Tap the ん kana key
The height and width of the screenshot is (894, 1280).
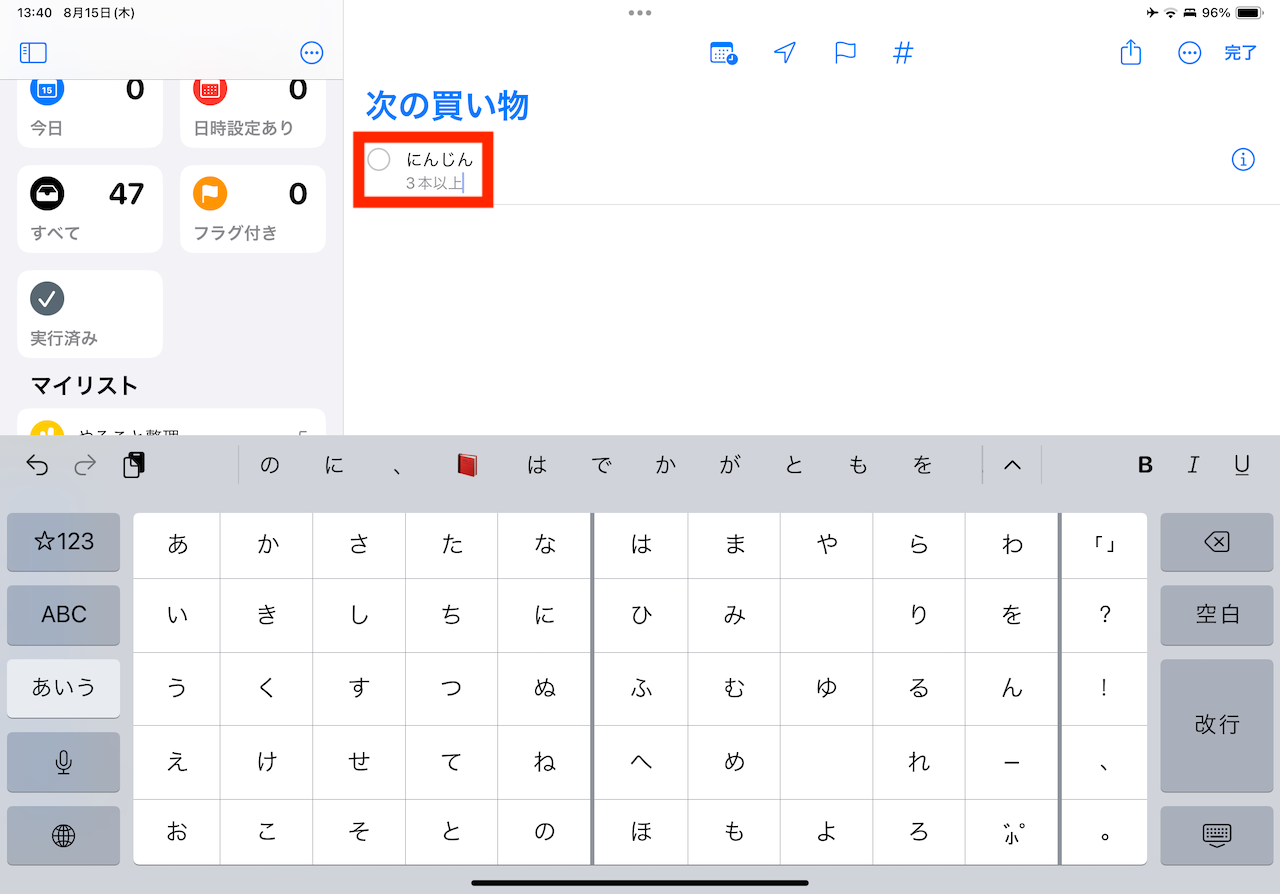click(1012, 688)
